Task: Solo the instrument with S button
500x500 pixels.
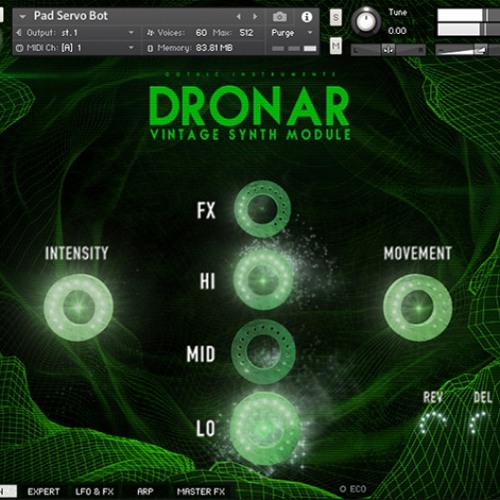Action: [x=336, y=17]
